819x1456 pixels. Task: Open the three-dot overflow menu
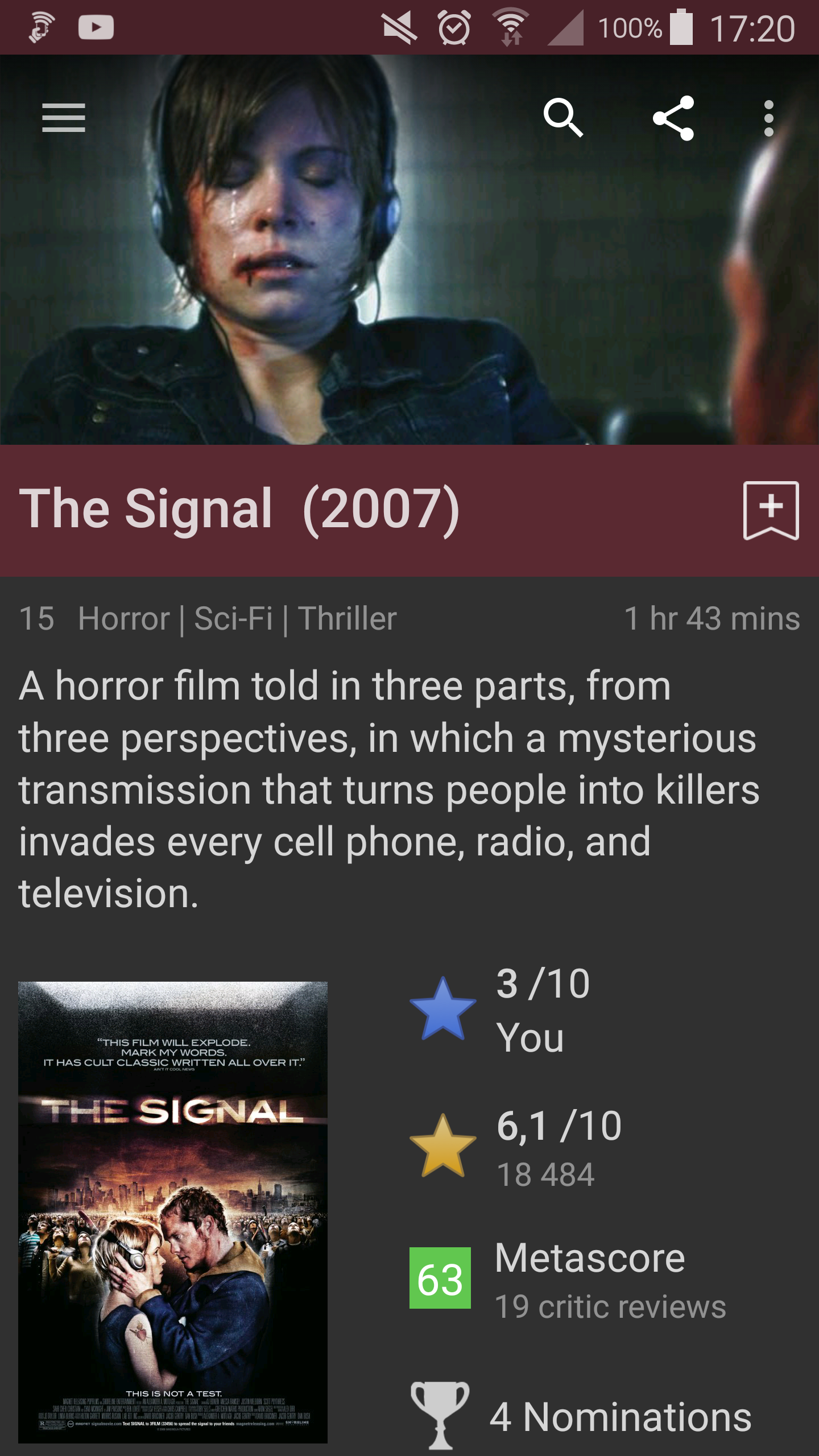point(769,118)
